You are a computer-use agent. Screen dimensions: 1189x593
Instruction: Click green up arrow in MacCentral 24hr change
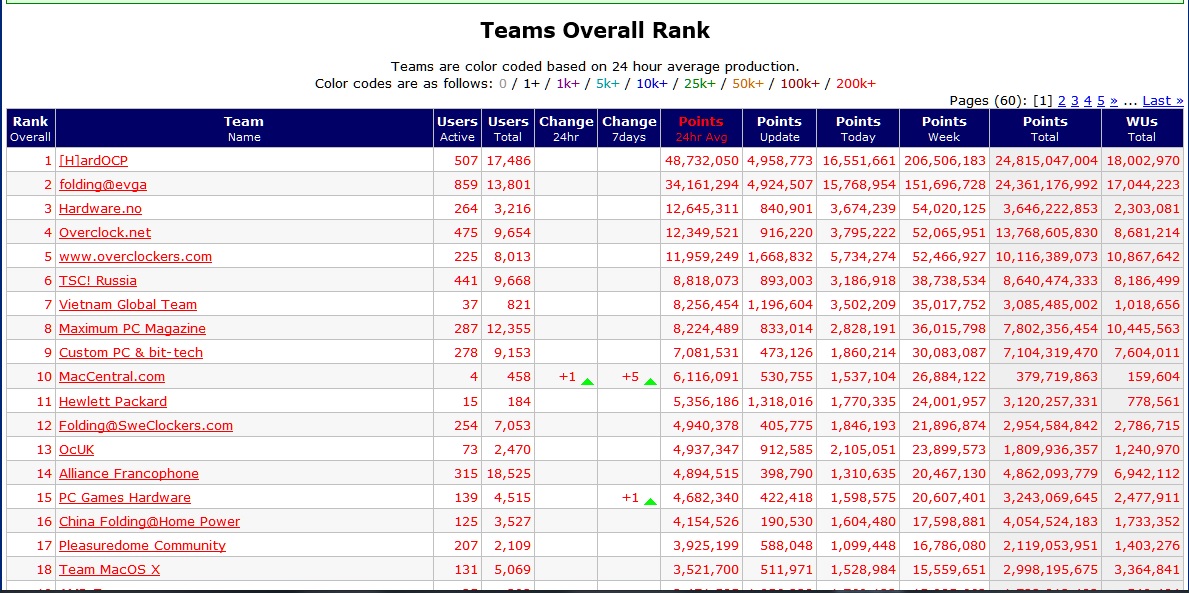[x=587, y=381]
